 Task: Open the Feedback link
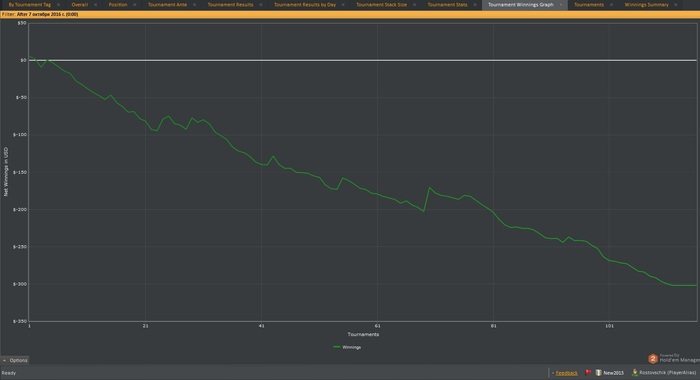[x=567, y=373]
